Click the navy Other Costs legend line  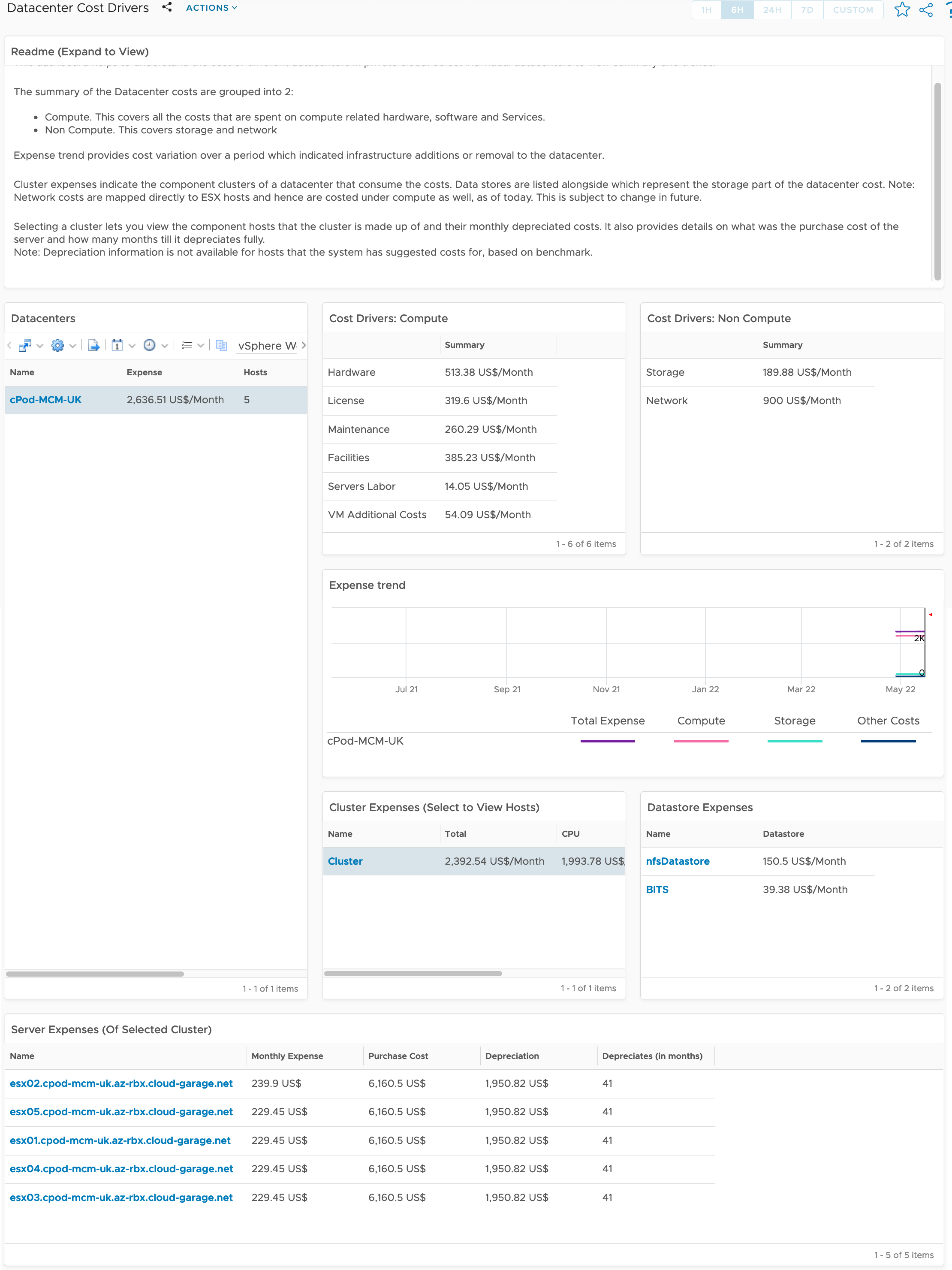(x=888, y=741)
